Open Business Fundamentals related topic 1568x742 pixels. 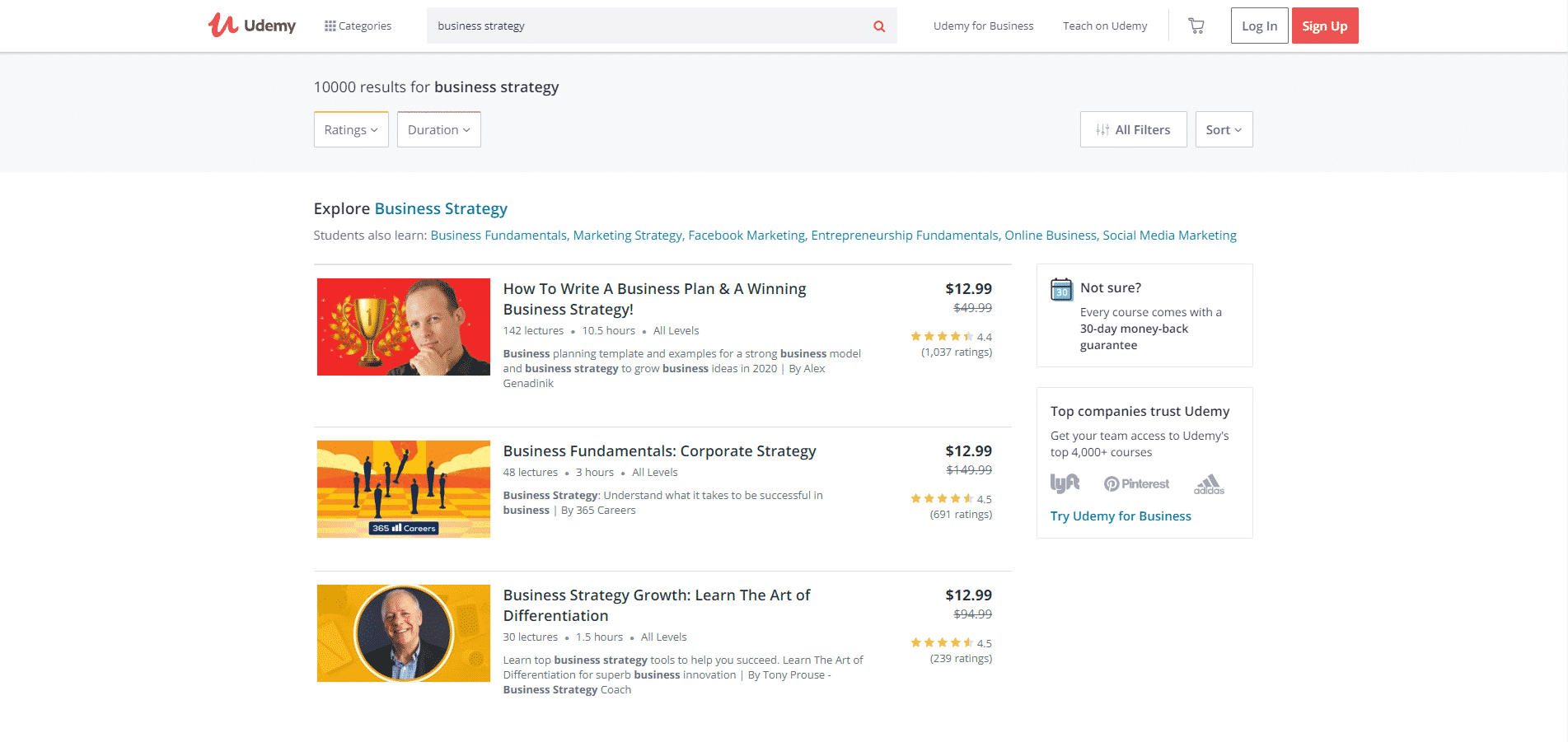coord(498,236)
